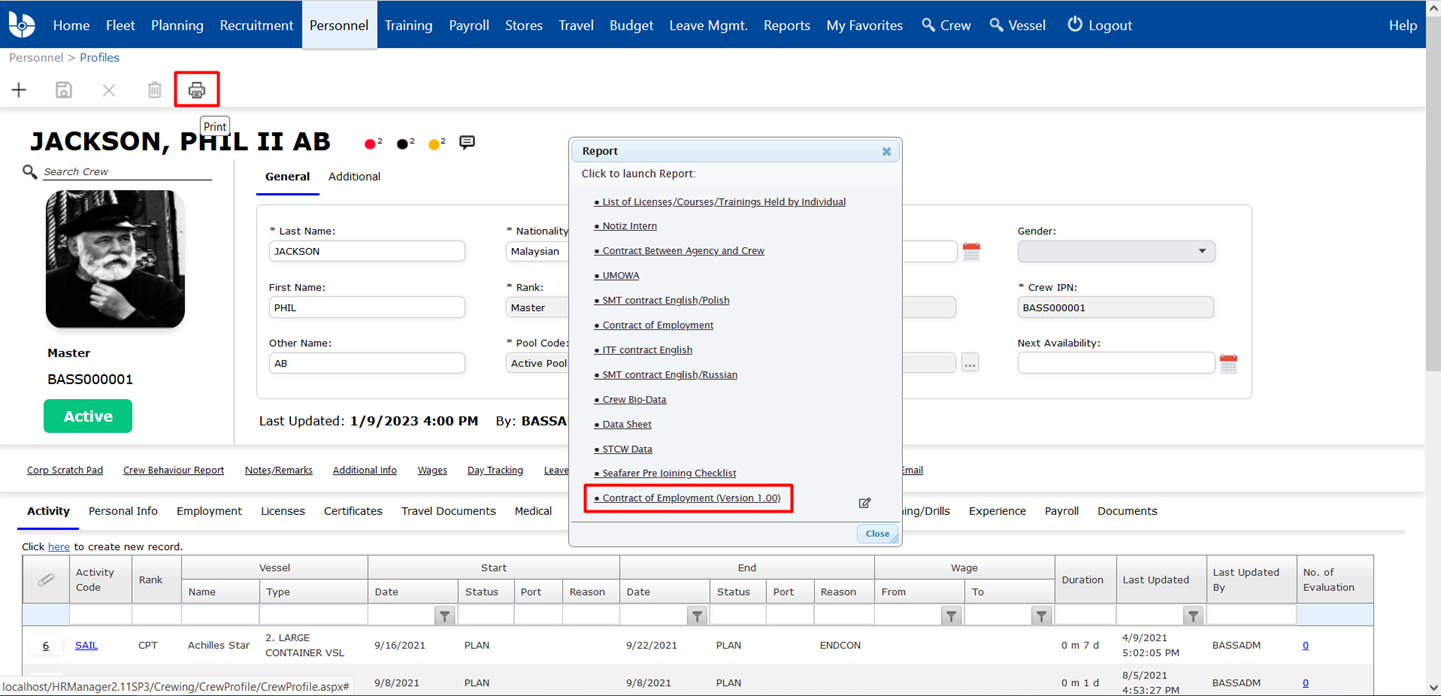The width and height of the screenshot is (1441, 696).
Task: Click the Add new record plus icon
Action: 19,90
